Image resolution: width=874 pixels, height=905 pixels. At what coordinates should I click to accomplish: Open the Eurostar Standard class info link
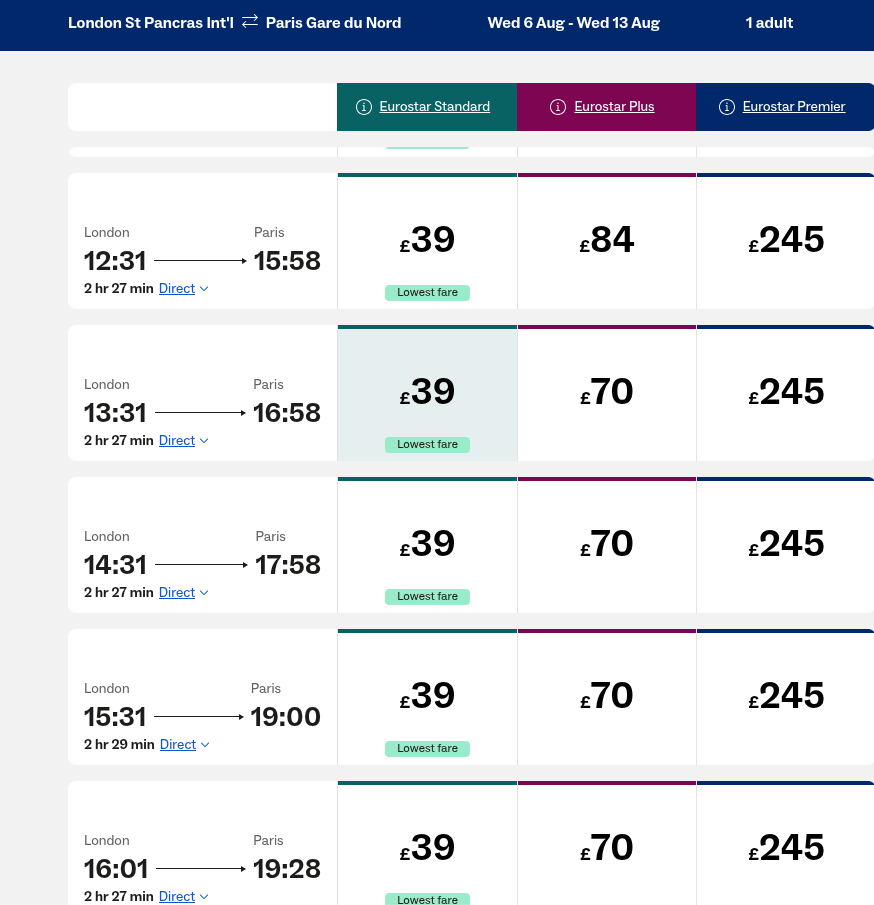pos(435,107)
